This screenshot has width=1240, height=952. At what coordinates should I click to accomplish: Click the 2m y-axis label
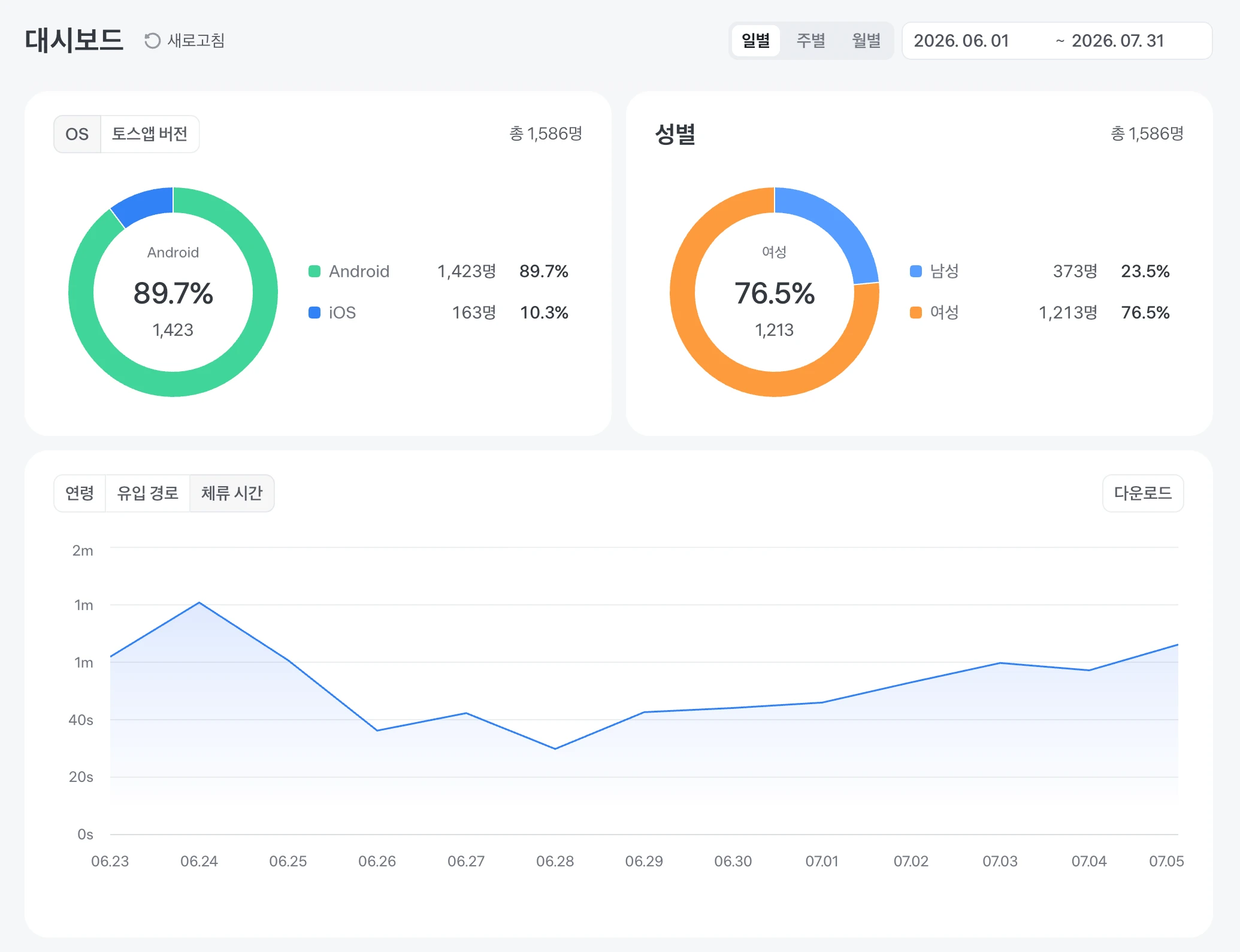(x=83, y=551)
